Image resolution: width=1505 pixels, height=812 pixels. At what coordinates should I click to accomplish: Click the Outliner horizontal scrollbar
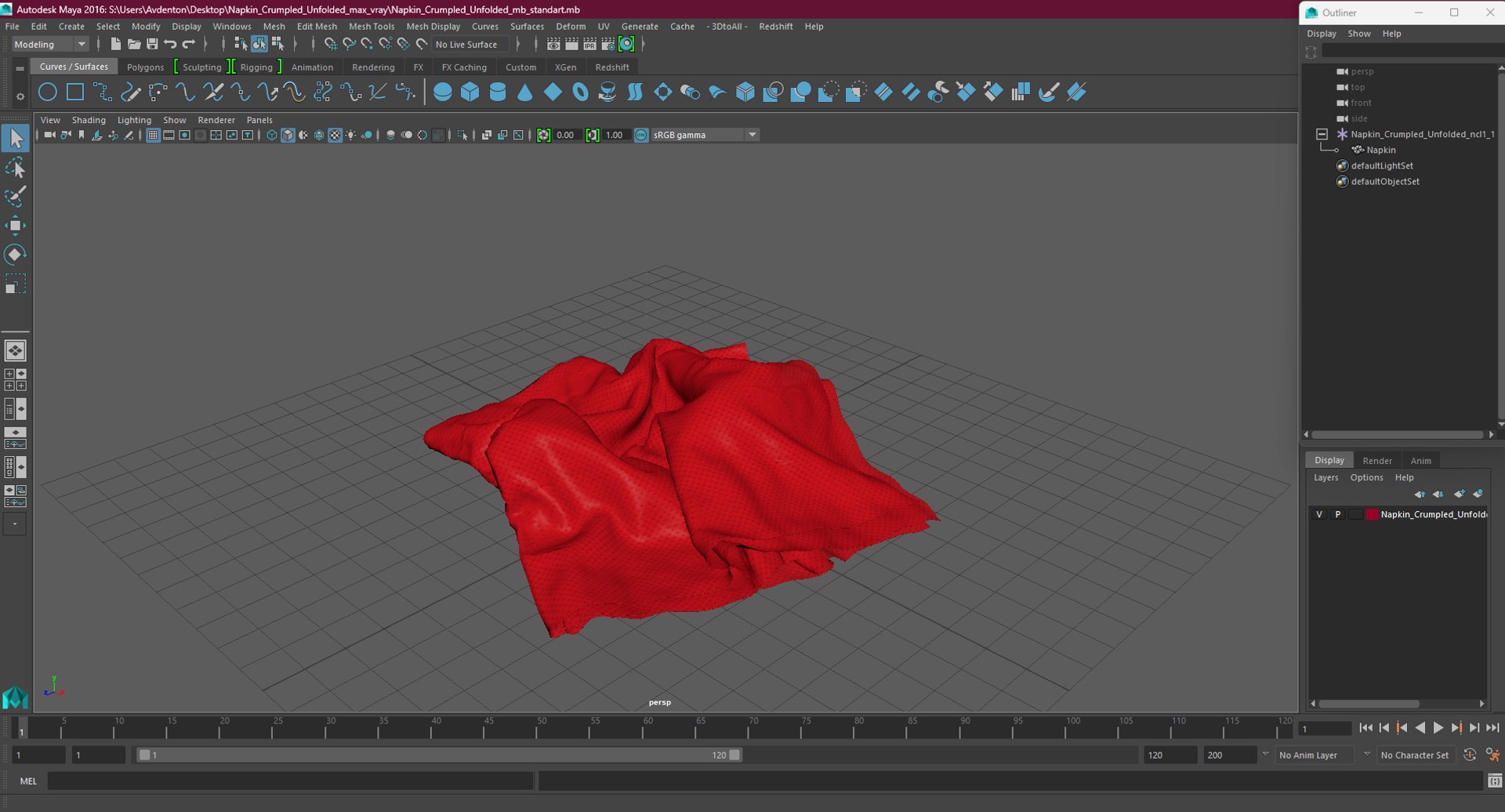tap(1398, 434)
